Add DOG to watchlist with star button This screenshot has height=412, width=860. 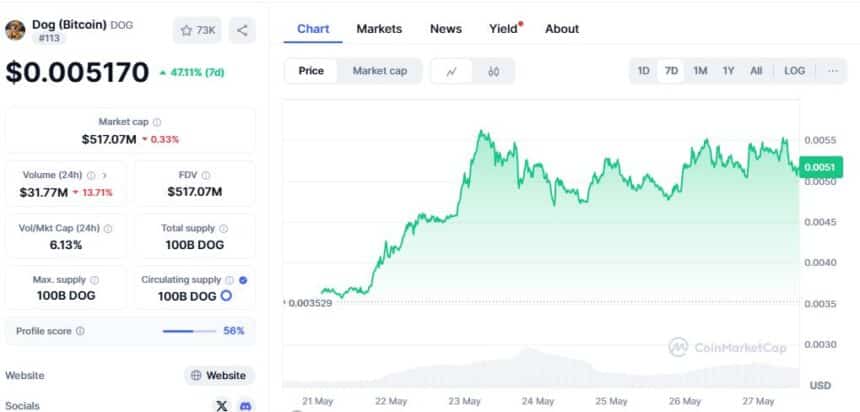point(197,30)
